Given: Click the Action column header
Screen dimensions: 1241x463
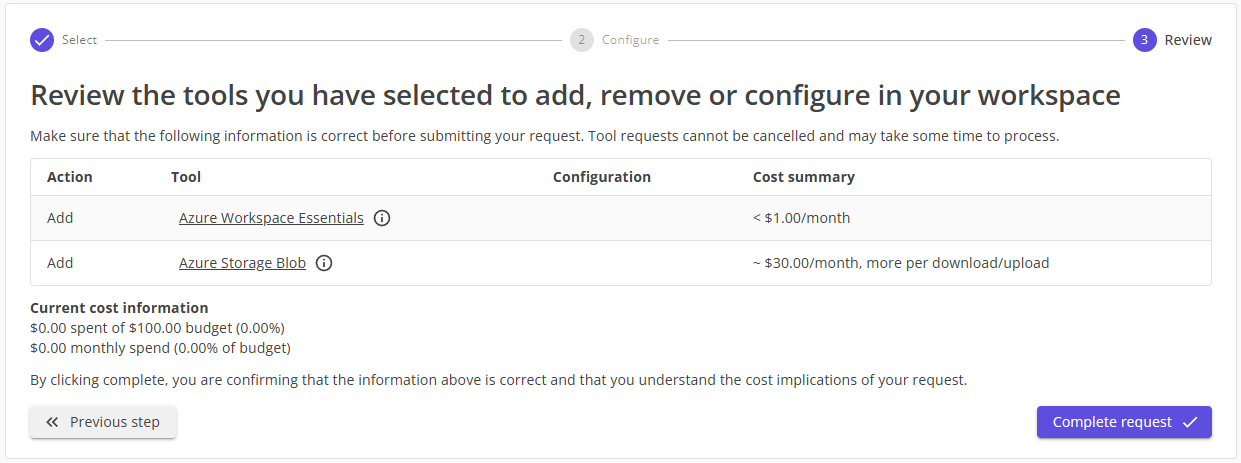Looking at the screenshot, I should tap(69, 177).
